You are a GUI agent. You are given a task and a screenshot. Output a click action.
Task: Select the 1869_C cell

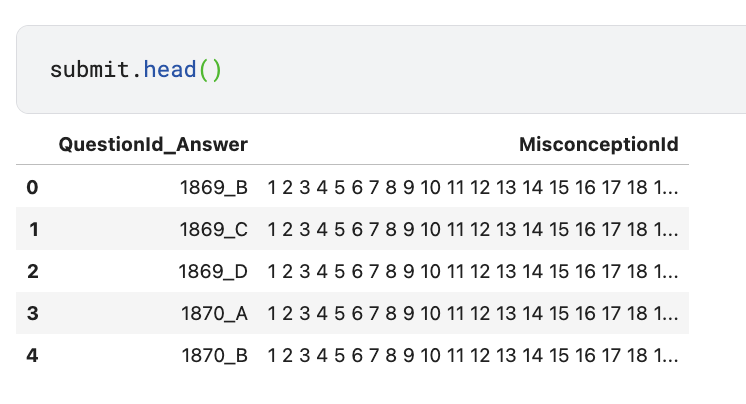pos(214,229)
